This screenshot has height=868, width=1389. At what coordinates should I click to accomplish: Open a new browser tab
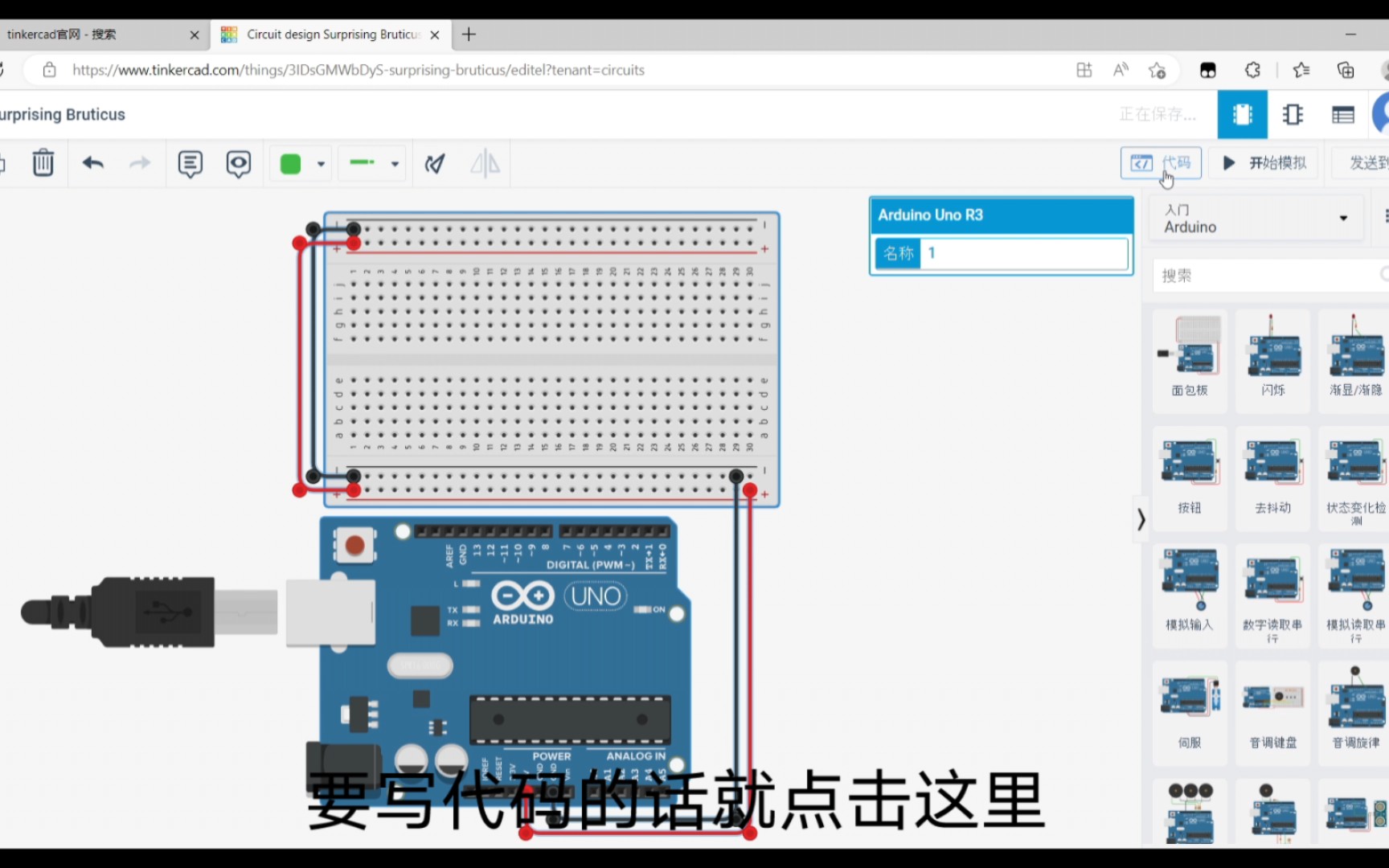(469, 35)
